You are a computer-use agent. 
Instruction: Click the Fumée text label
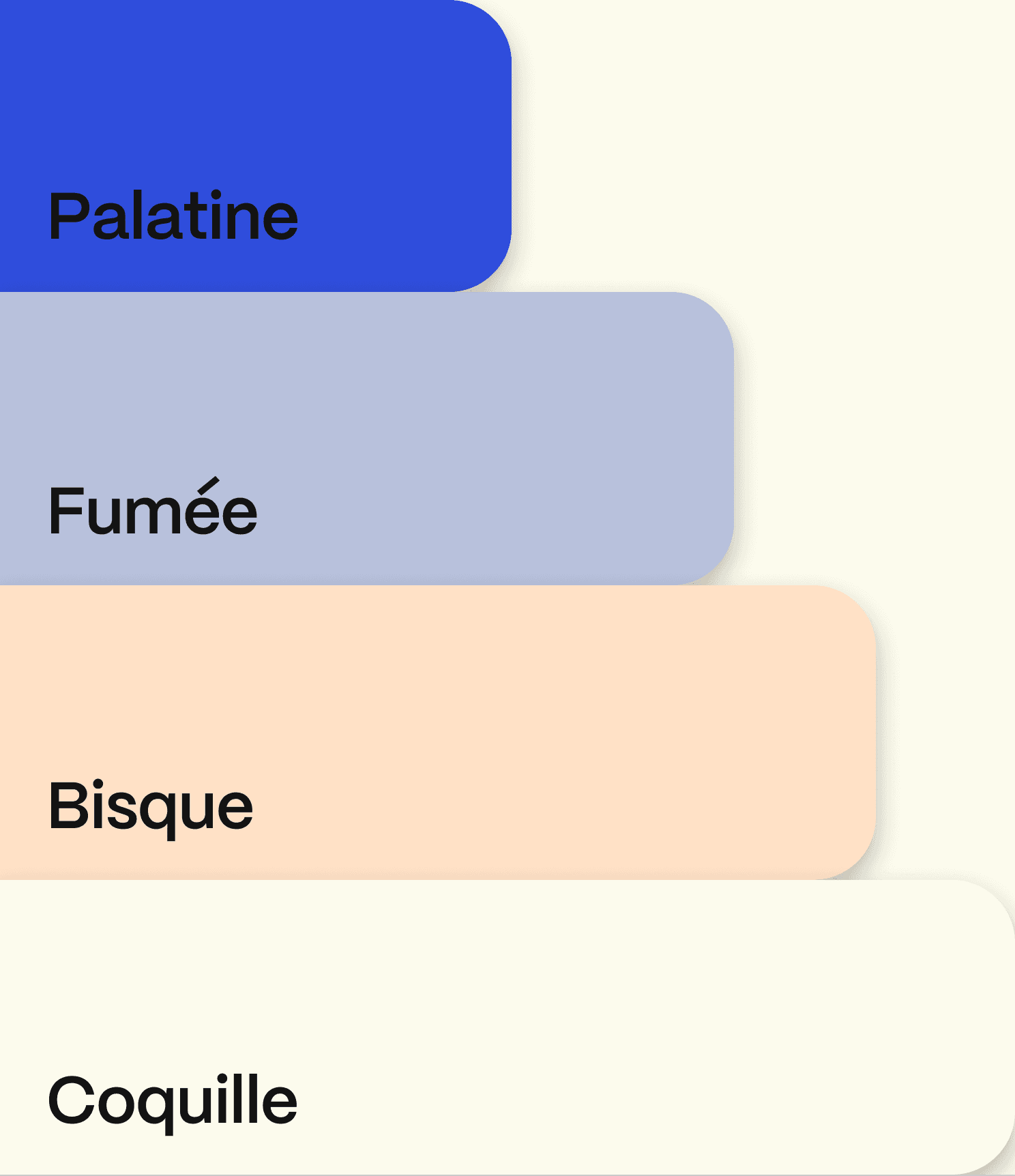pyautogui.click(x=153, y=507)
